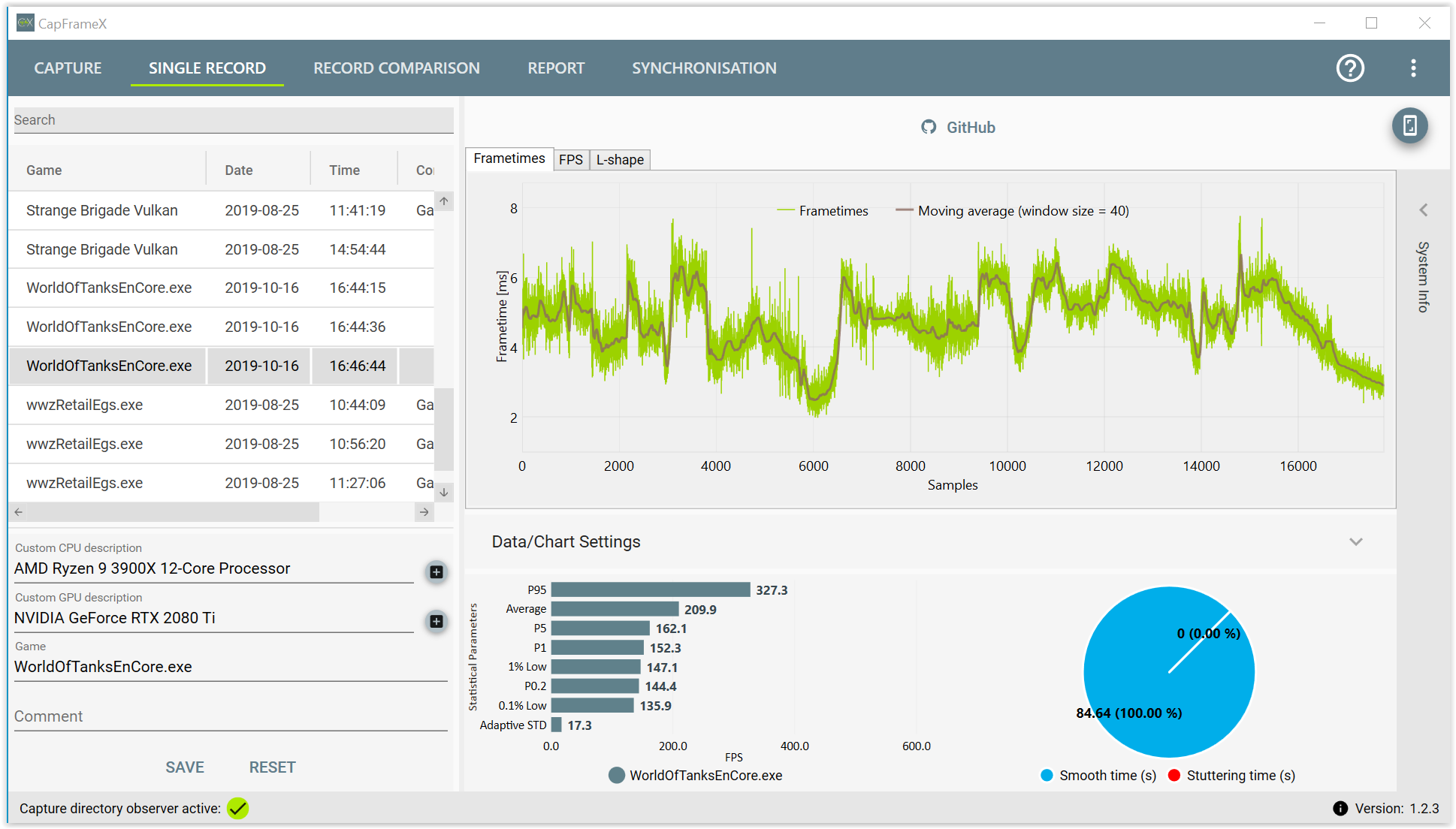Click the RESET button

point(272,767)
